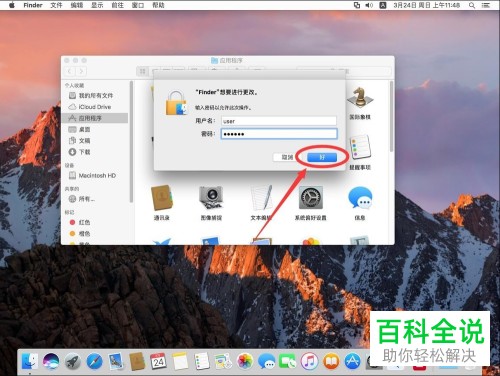Open the 帮助 menu
The width and height of the screenshot is (500, 376).
pyautogui.click(x=158, y=5)
